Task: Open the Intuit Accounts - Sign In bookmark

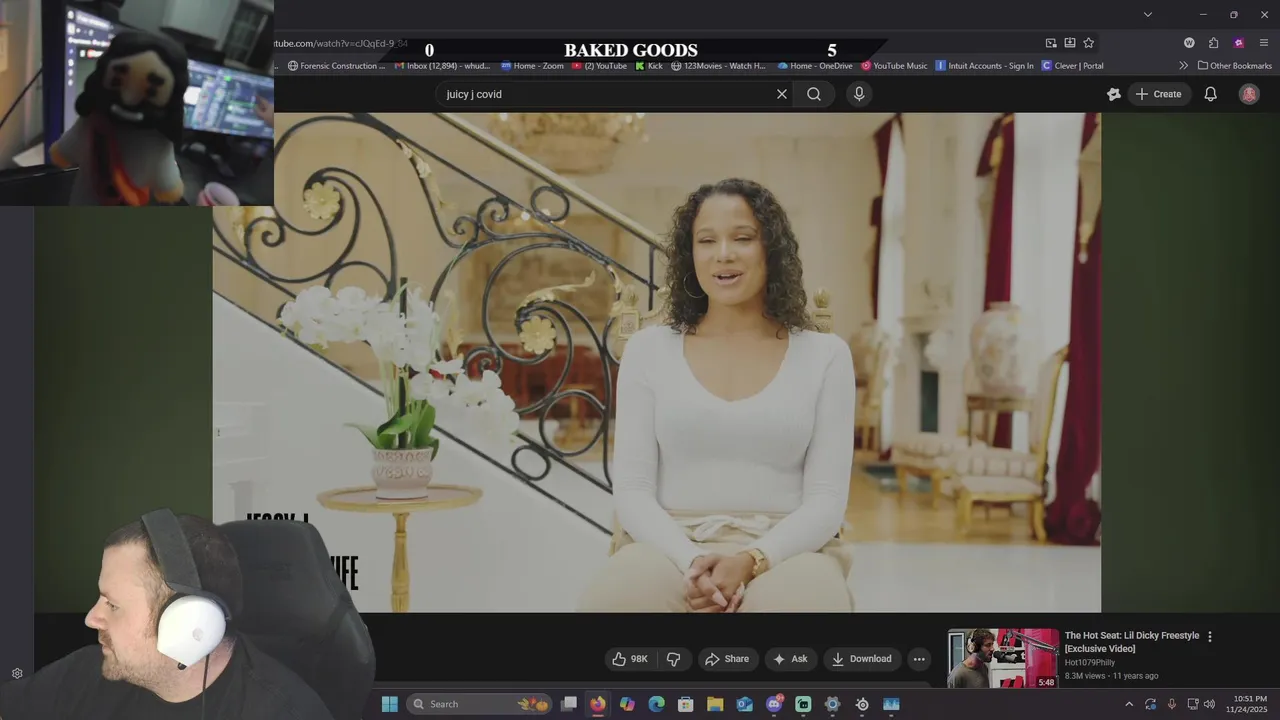Action: [984, 66]
